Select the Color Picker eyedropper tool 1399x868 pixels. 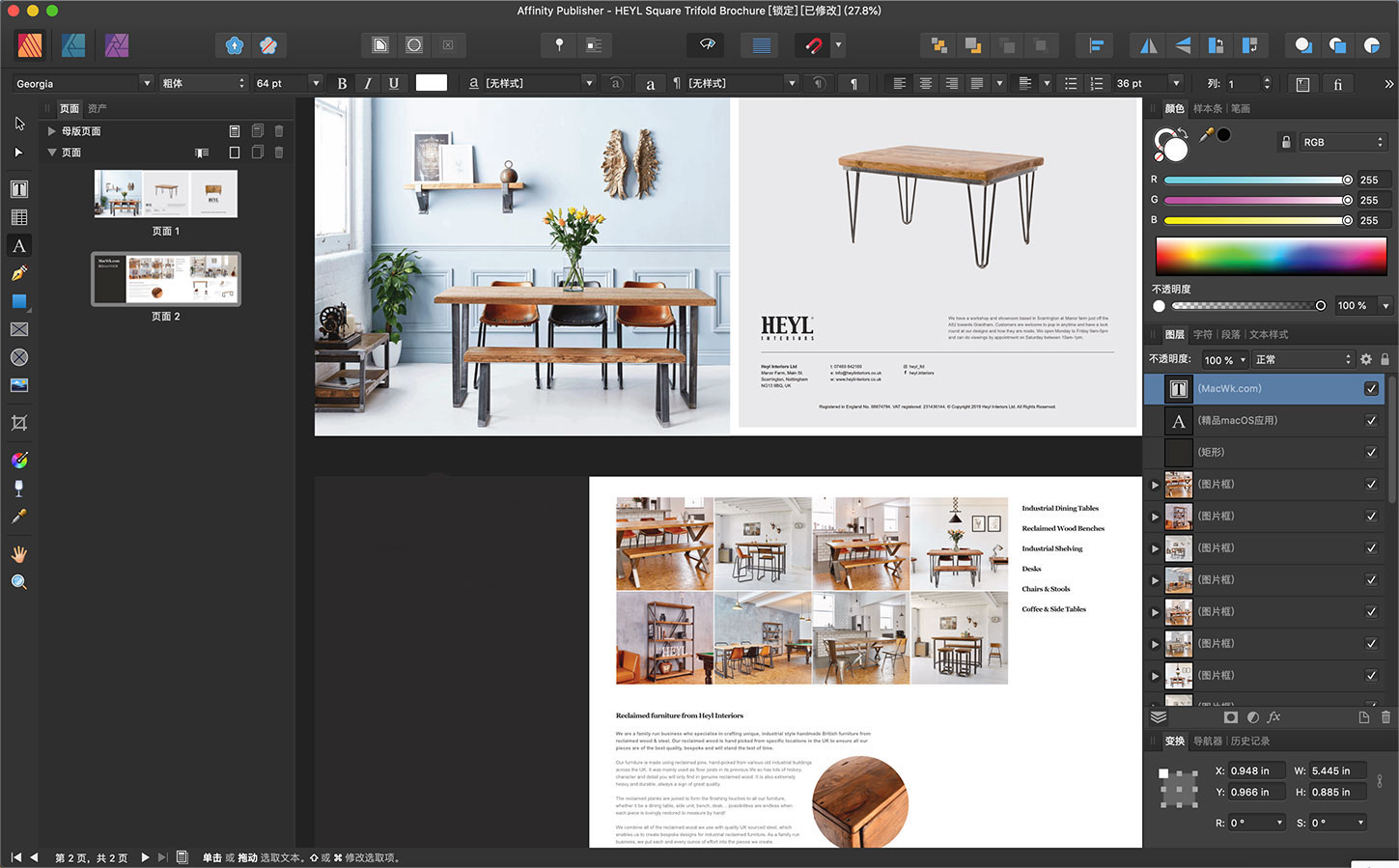point(19,517)
